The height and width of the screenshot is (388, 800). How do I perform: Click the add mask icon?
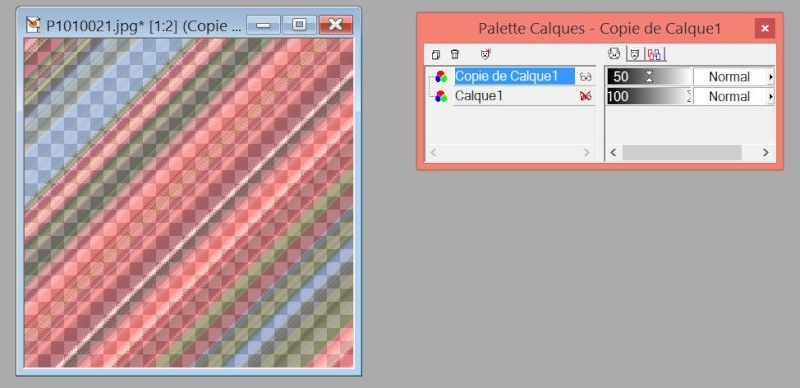tap(485, 54)
